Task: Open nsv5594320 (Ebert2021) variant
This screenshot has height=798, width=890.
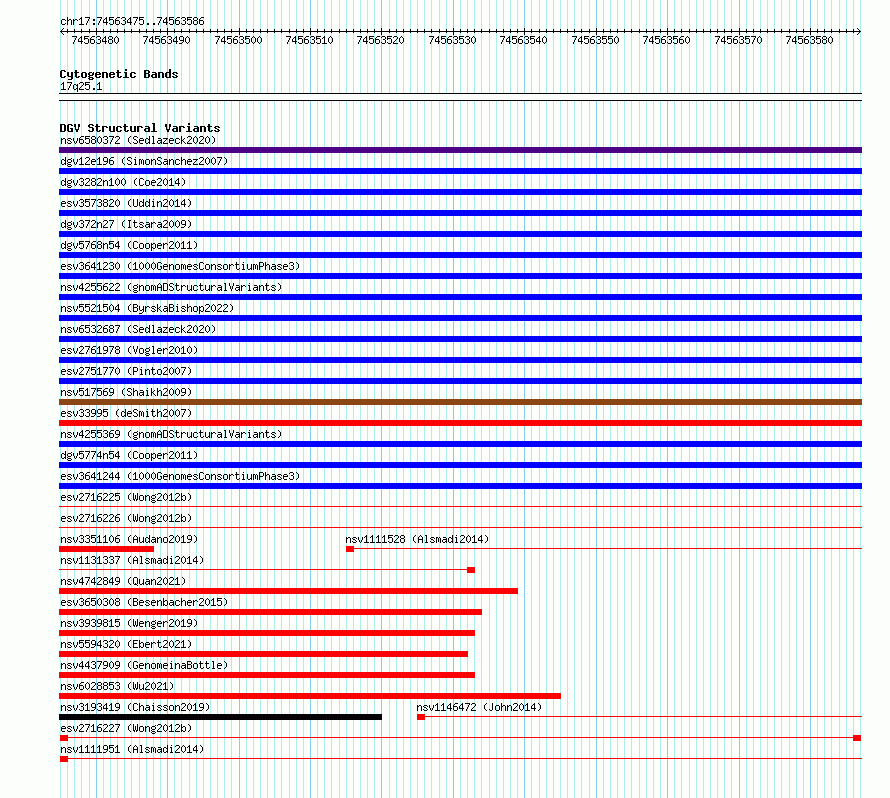Action: click(126, 644)
